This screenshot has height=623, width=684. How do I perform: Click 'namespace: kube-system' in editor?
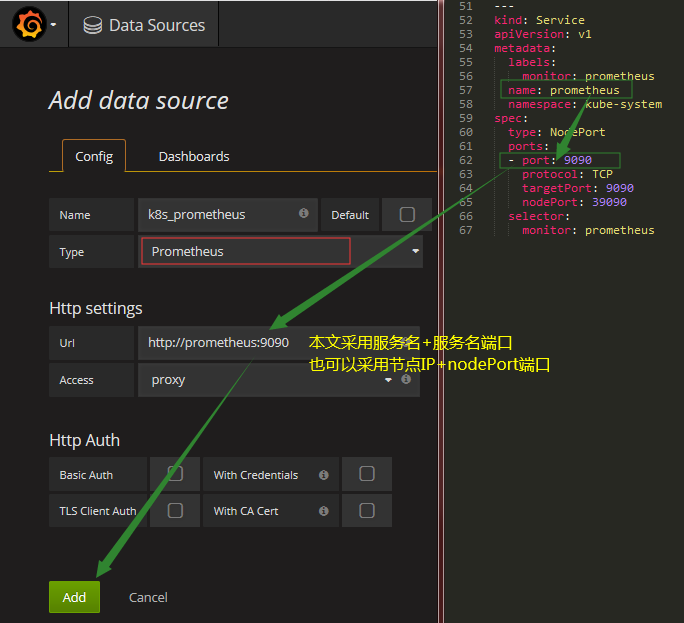(x=585, y=104)
